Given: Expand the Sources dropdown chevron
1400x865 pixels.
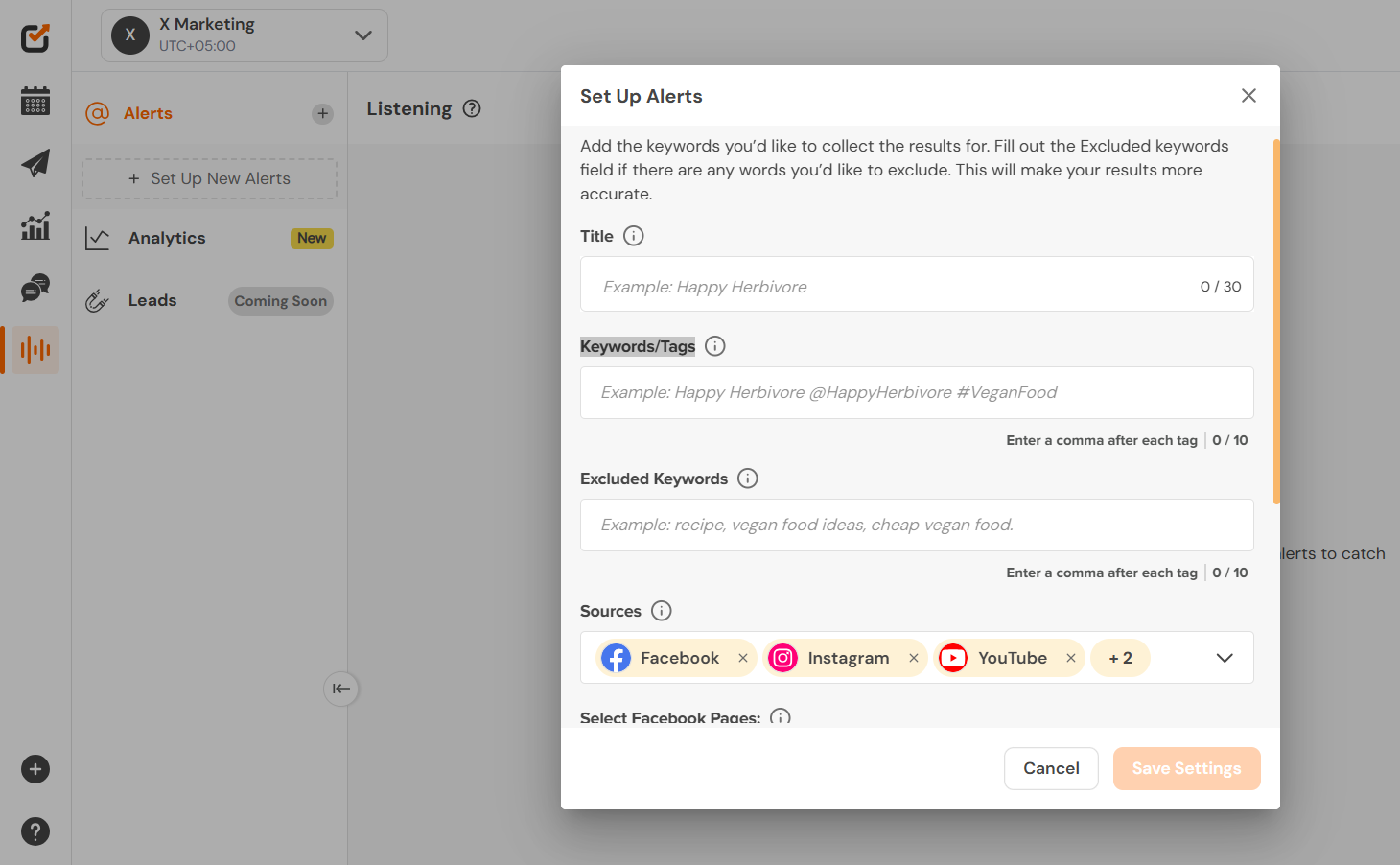Looking at the screenshot, I should (1225, 658).
